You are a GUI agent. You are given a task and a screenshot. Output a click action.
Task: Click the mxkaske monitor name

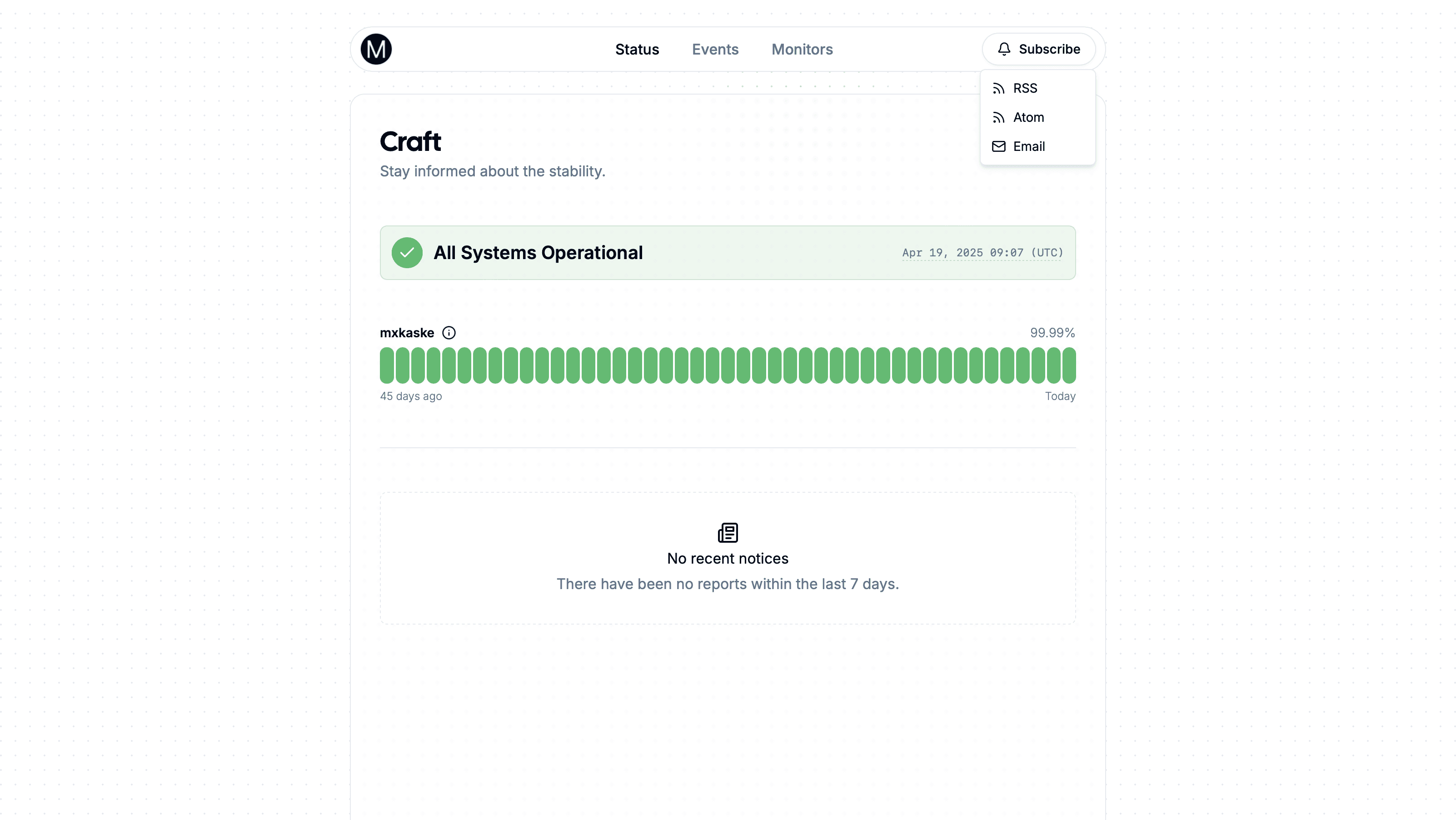[x=407, y=333]
